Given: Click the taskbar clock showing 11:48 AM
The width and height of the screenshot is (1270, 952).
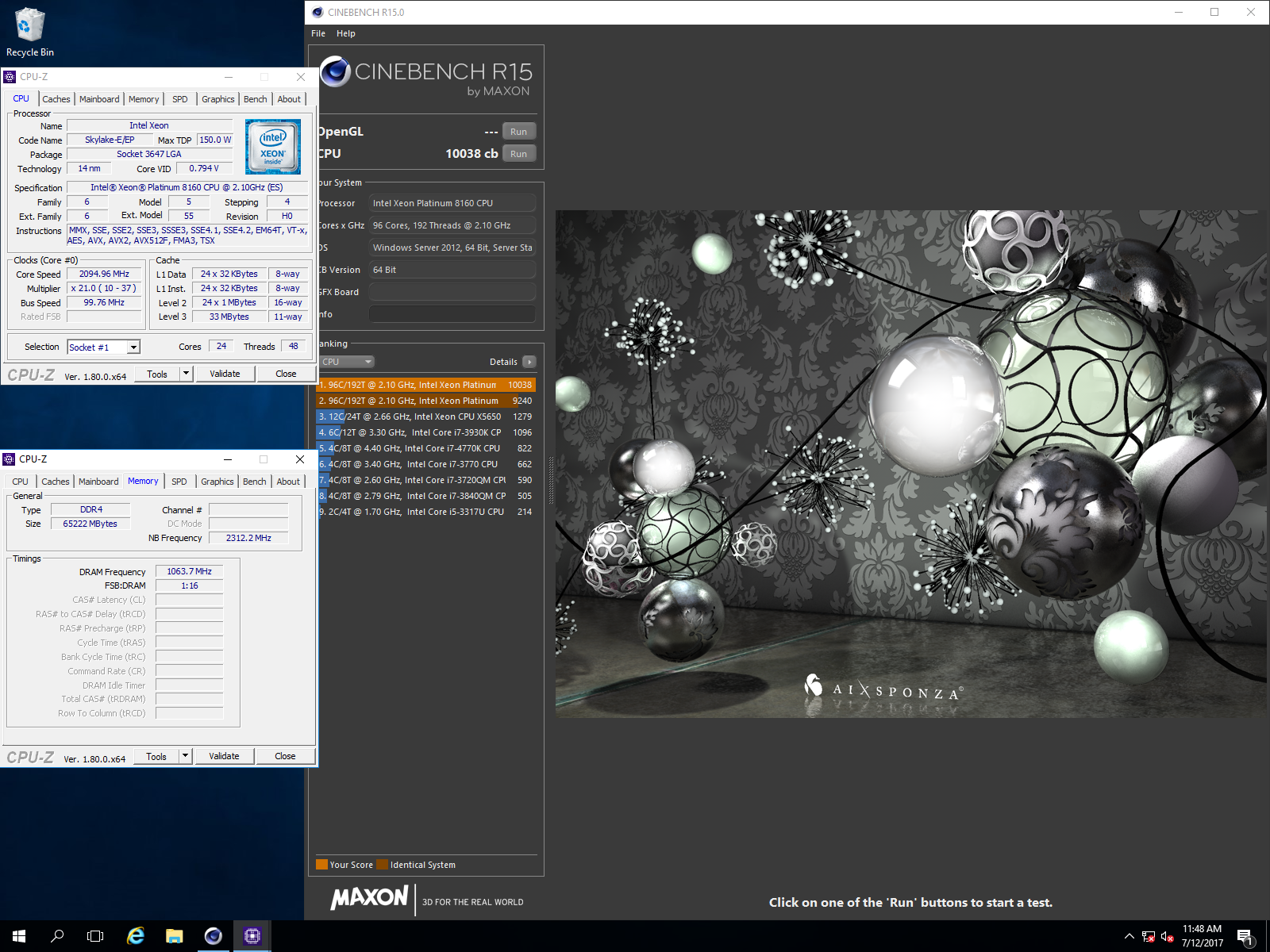Looking at the screenshot, I should 1202,936.
